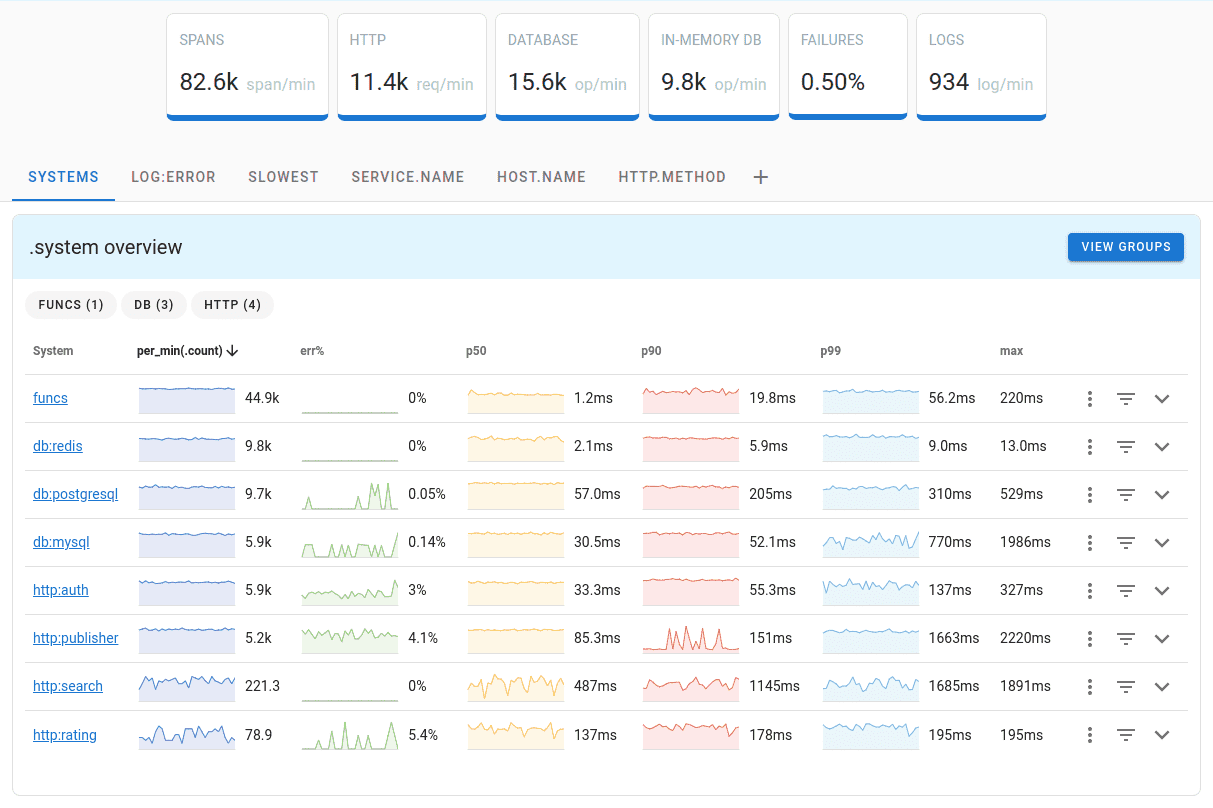Screen dimensions: 1213x808
Task: Add a new dashboard tab with the plus icon
Action: click(x=760, y=177)
